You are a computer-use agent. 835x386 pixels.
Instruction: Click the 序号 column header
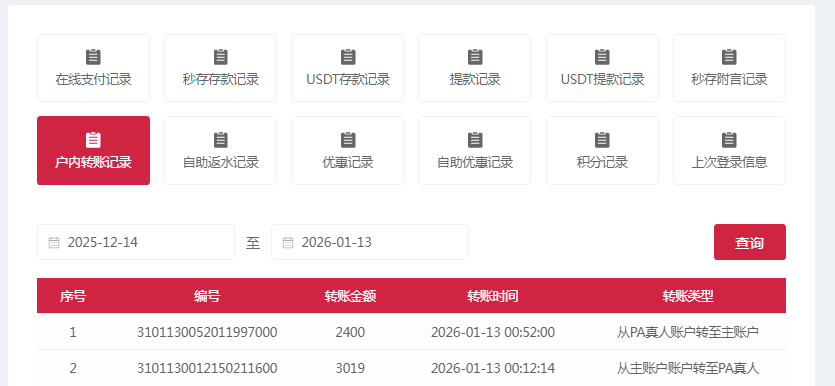[73, 296]
